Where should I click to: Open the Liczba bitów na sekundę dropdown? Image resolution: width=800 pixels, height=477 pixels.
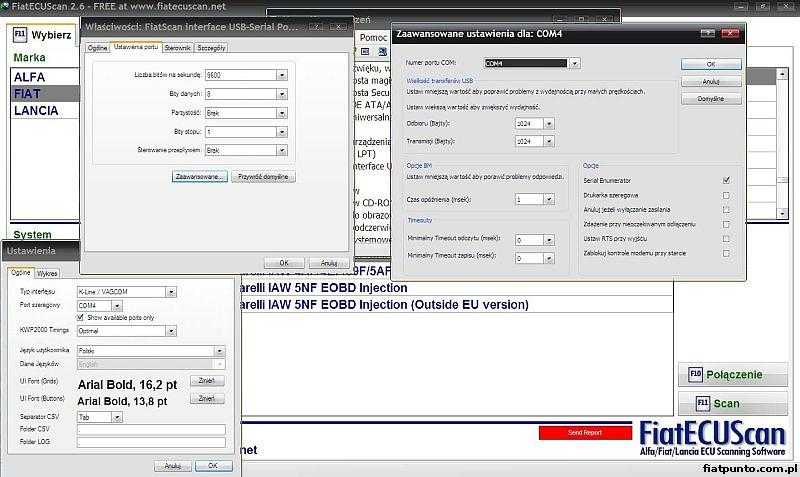[282, 75]
